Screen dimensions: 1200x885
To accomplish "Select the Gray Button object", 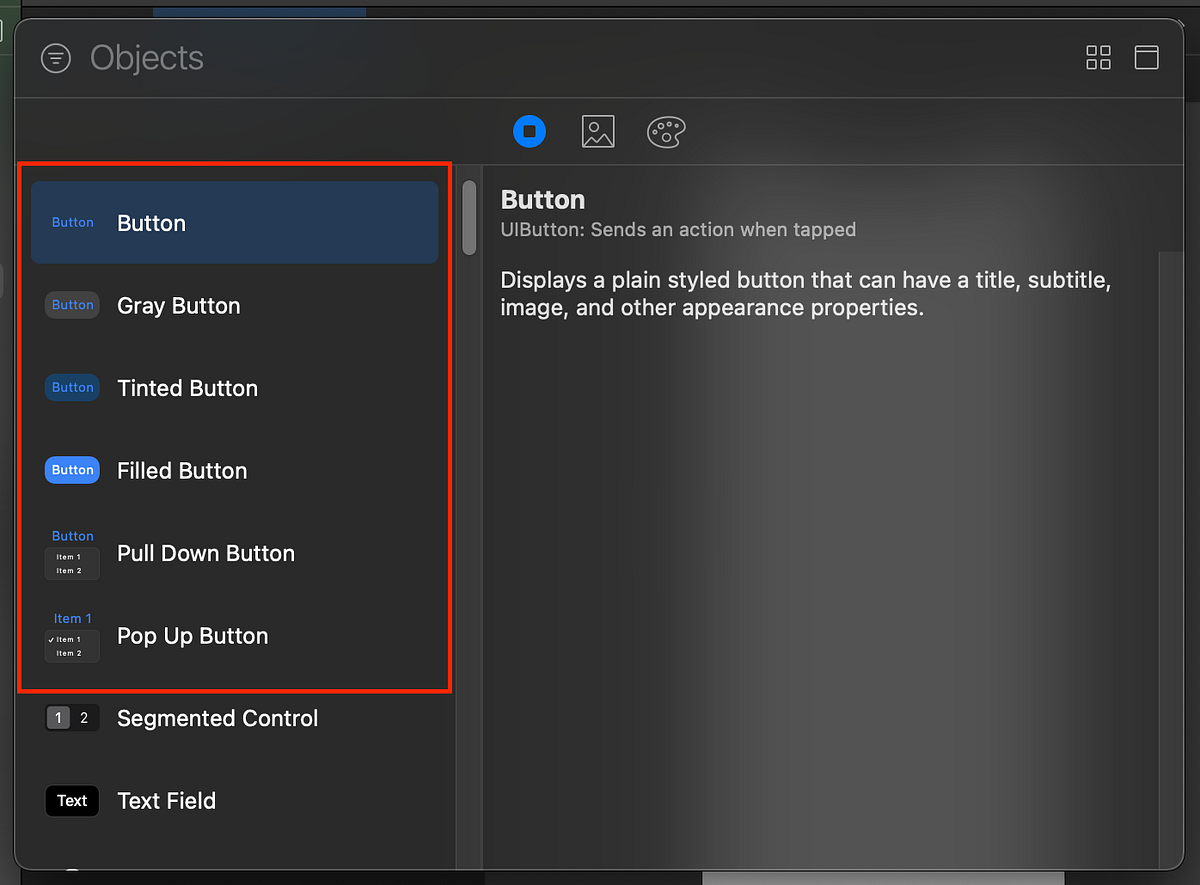I will coord(178,306).
